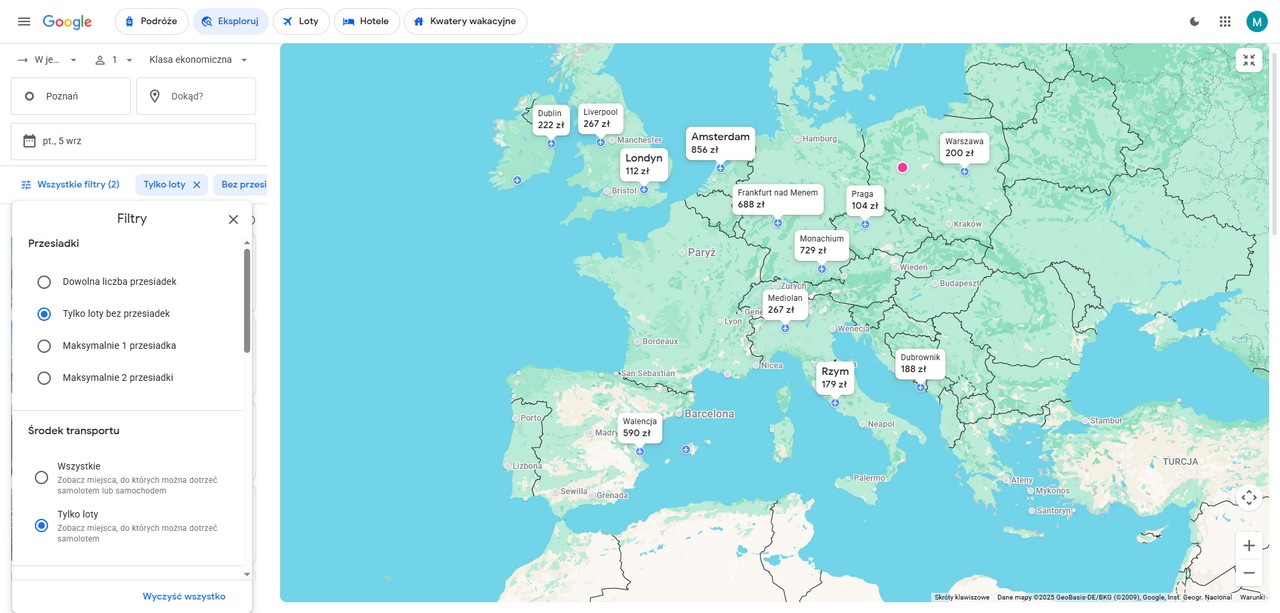Click filter panel scroll up arrow
The image size is (1280, 613).
(247, 243)
